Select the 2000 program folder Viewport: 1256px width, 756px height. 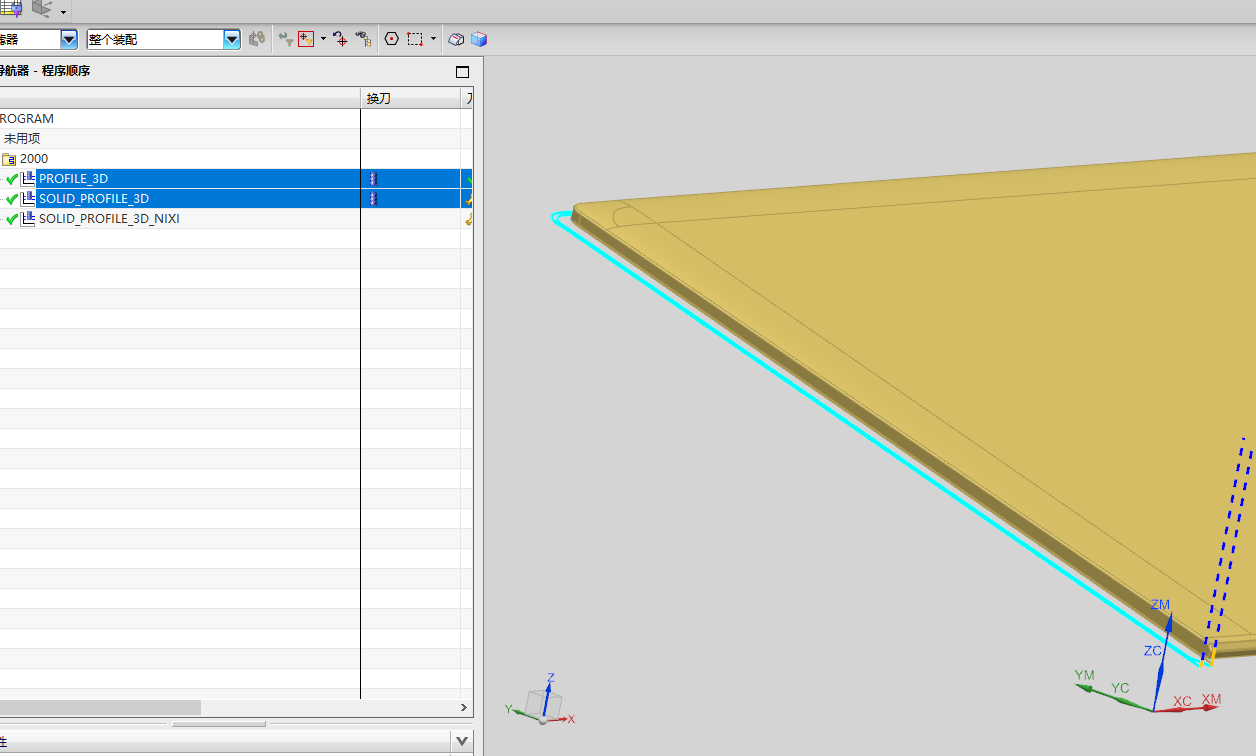click(x=34, y=158)
